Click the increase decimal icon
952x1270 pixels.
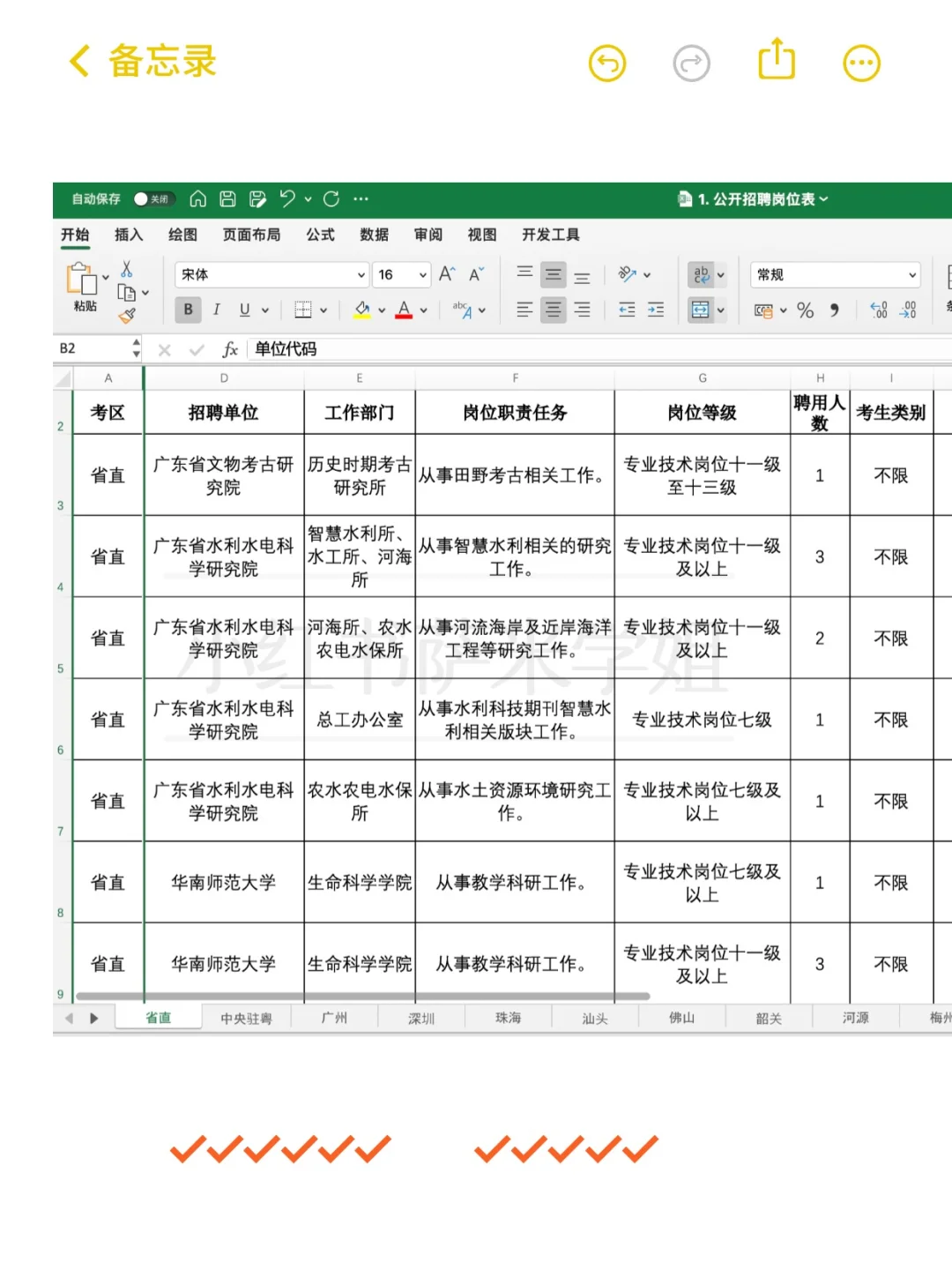click(879, 310)
